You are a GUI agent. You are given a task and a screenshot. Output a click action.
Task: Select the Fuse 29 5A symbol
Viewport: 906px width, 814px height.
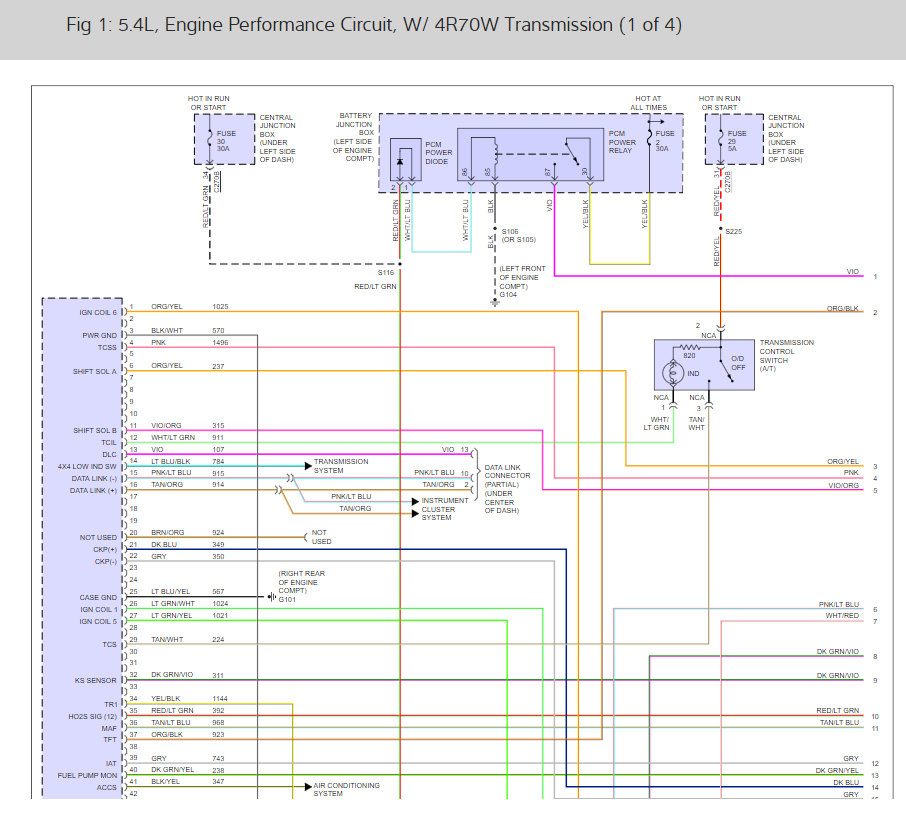click(721, 139)
